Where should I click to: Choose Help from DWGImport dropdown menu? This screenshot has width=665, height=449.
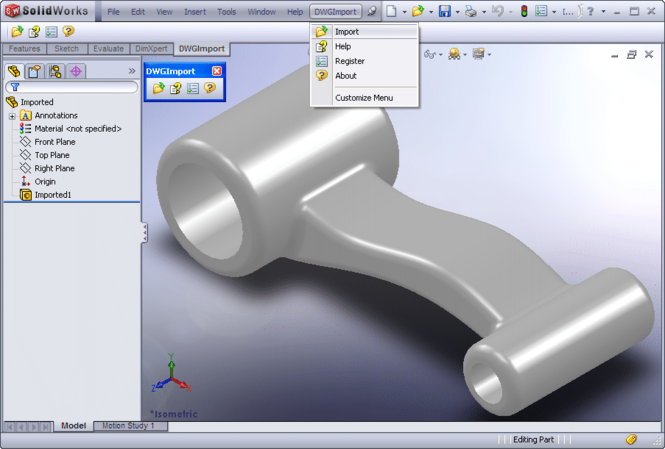point(365,46)
